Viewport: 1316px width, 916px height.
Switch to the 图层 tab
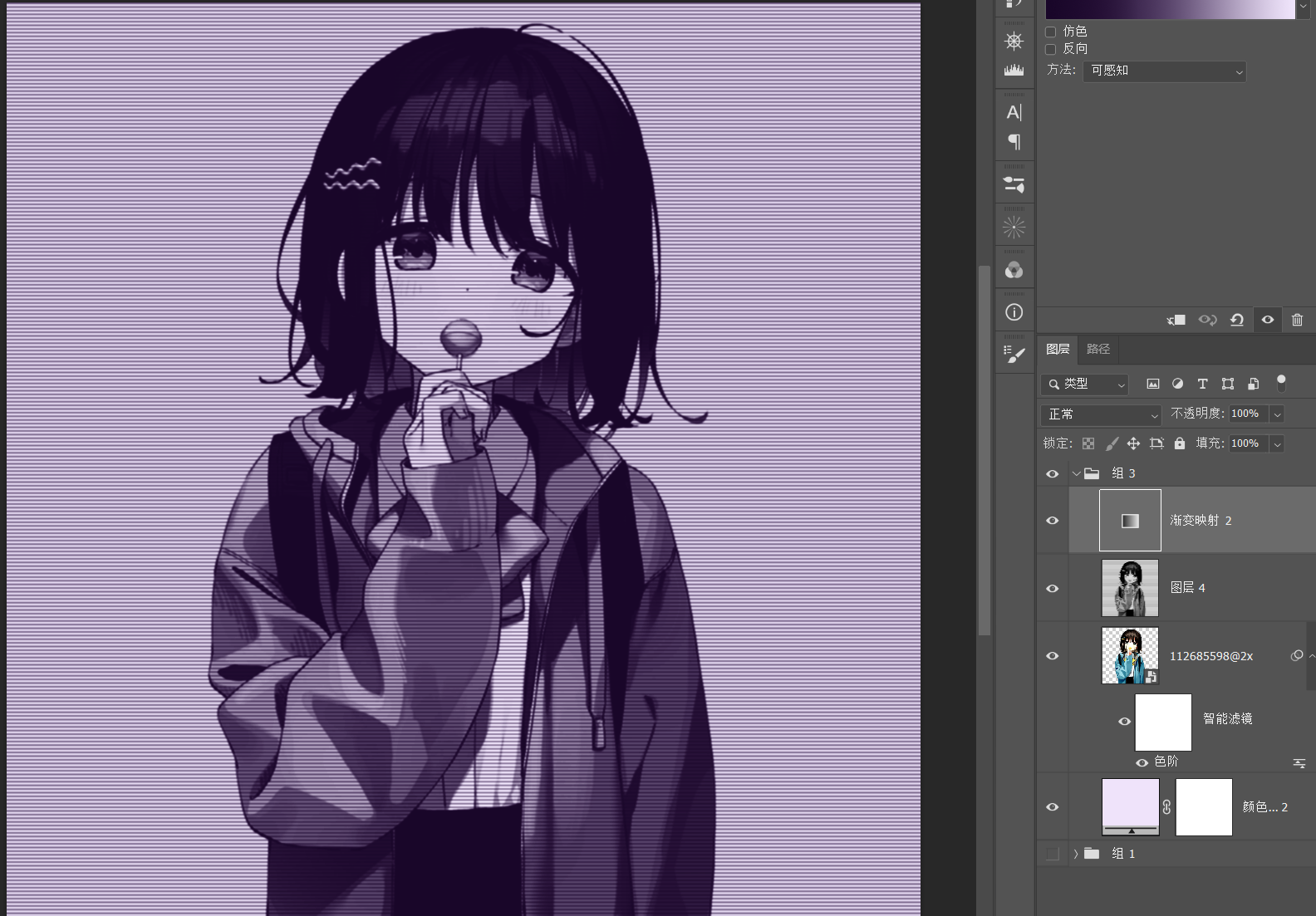[1058, 350]
